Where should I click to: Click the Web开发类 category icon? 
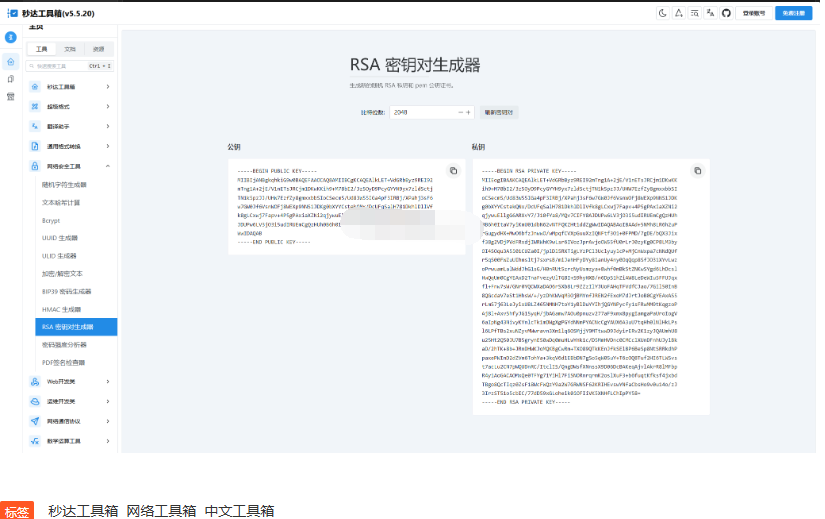tap(35, 382)
